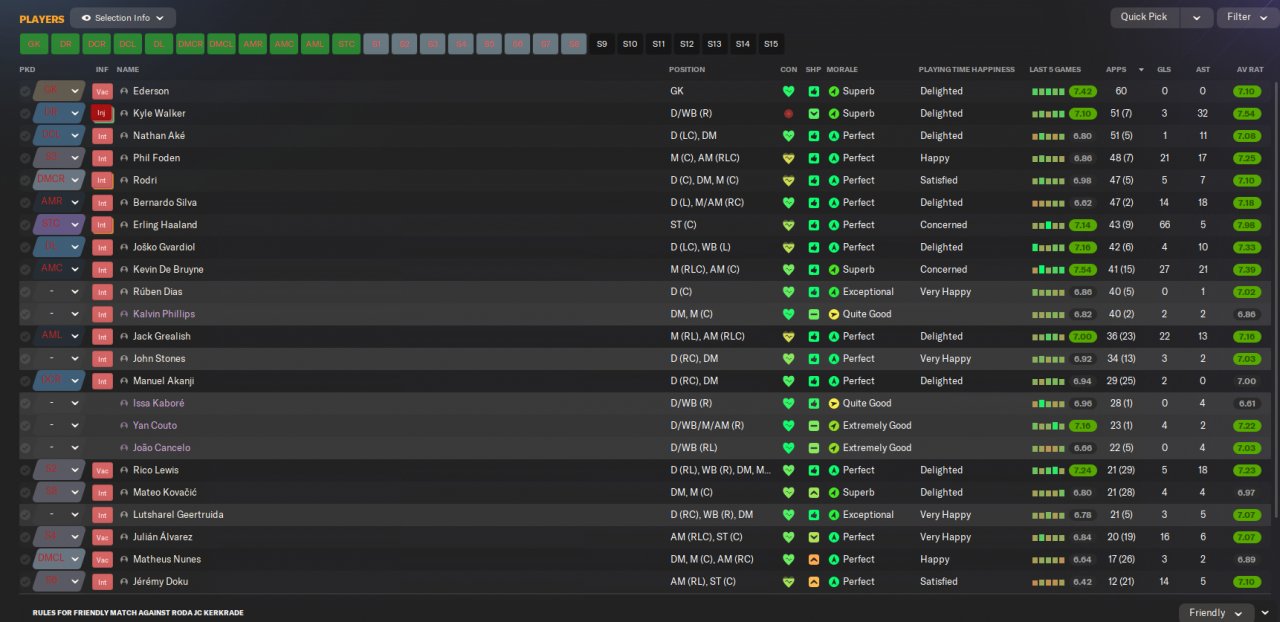Click Kevin De Bruyne's last 5 games form bars

point(1048,270)
